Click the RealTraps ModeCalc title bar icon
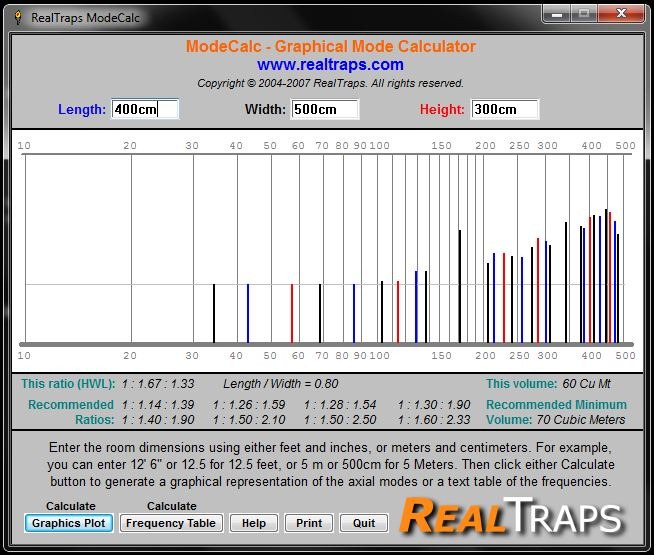Viewport: 654px width, 555px height. [18, 18]
